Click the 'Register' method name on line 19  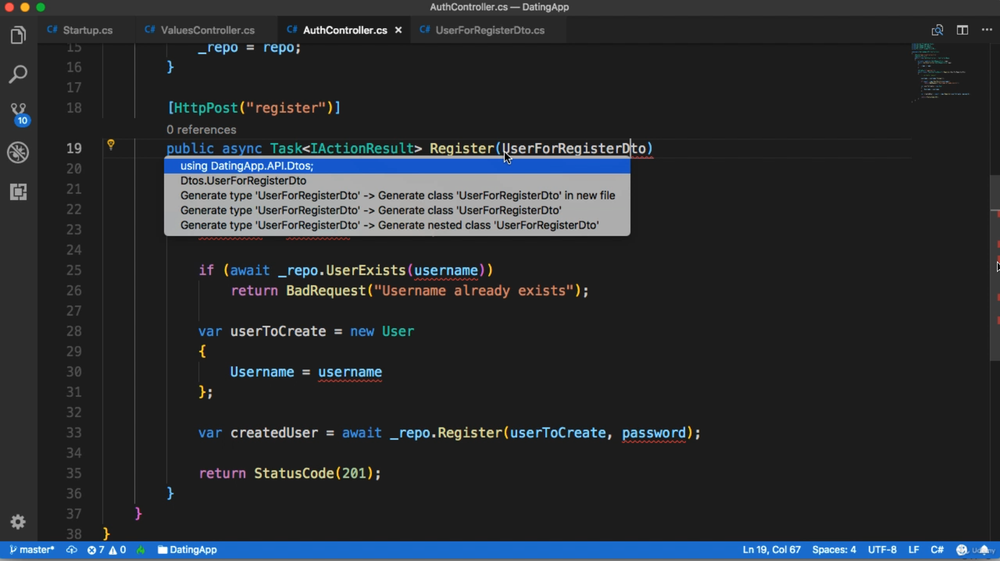pyautogui.click(x=462, y=149)
